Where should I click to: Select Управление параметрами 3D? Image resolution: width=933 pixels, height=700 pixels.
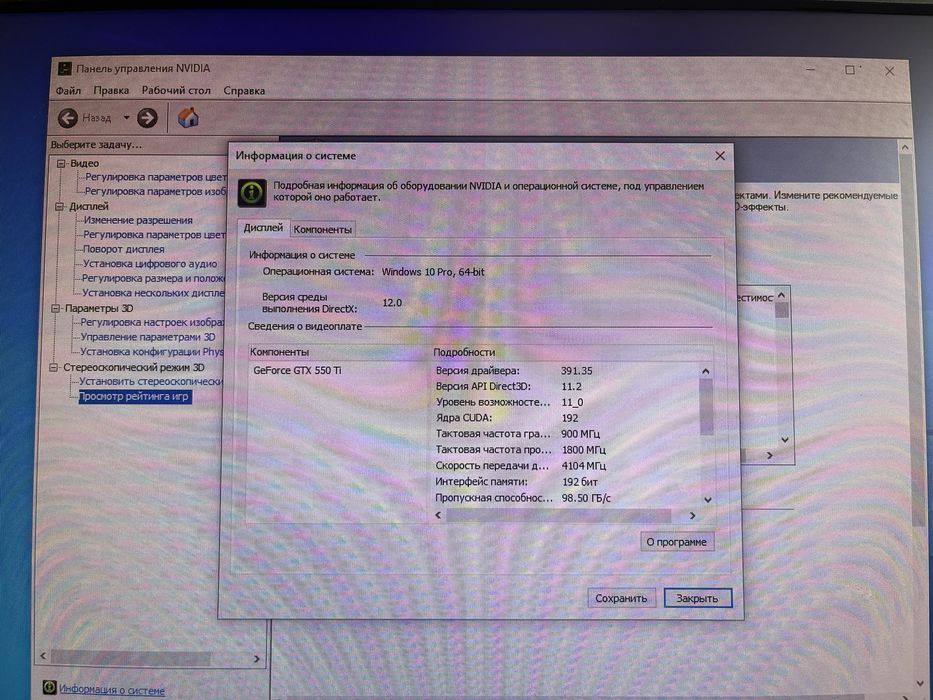coord(148,337)
